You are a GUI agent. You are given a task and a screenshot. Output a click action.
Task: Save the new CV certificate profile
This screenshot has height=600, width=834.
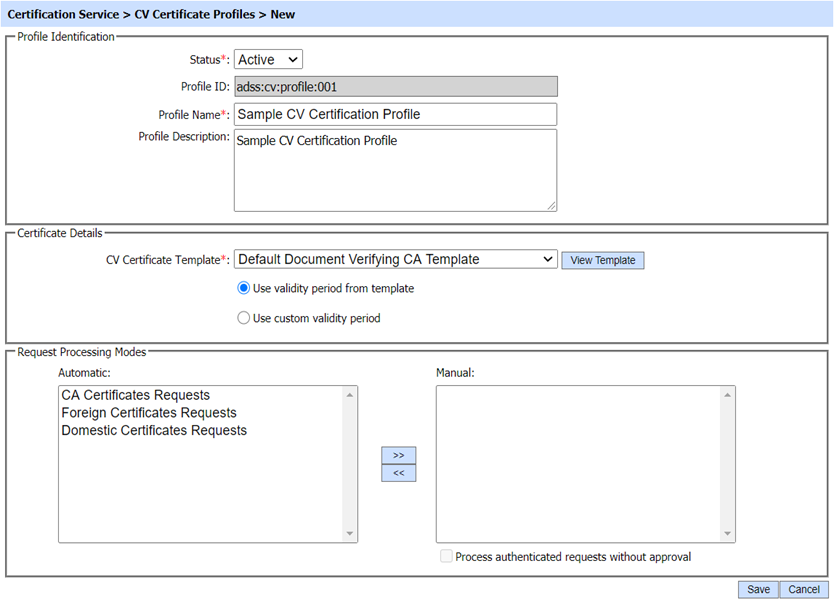tap(758, 589)
